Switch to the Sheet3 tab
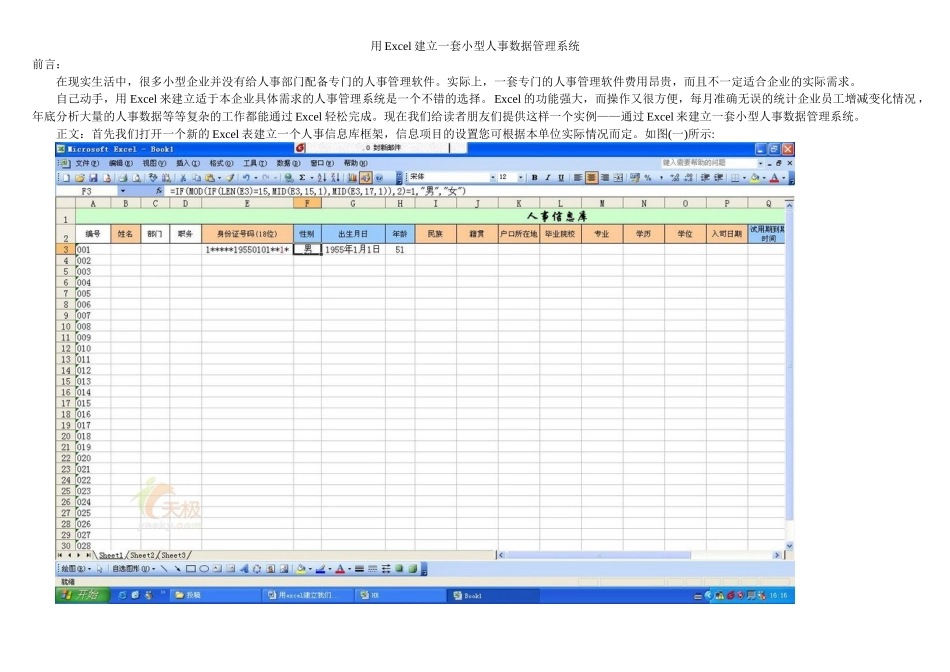The height and width of the screenshot is (672, 950). click(173, 555)
